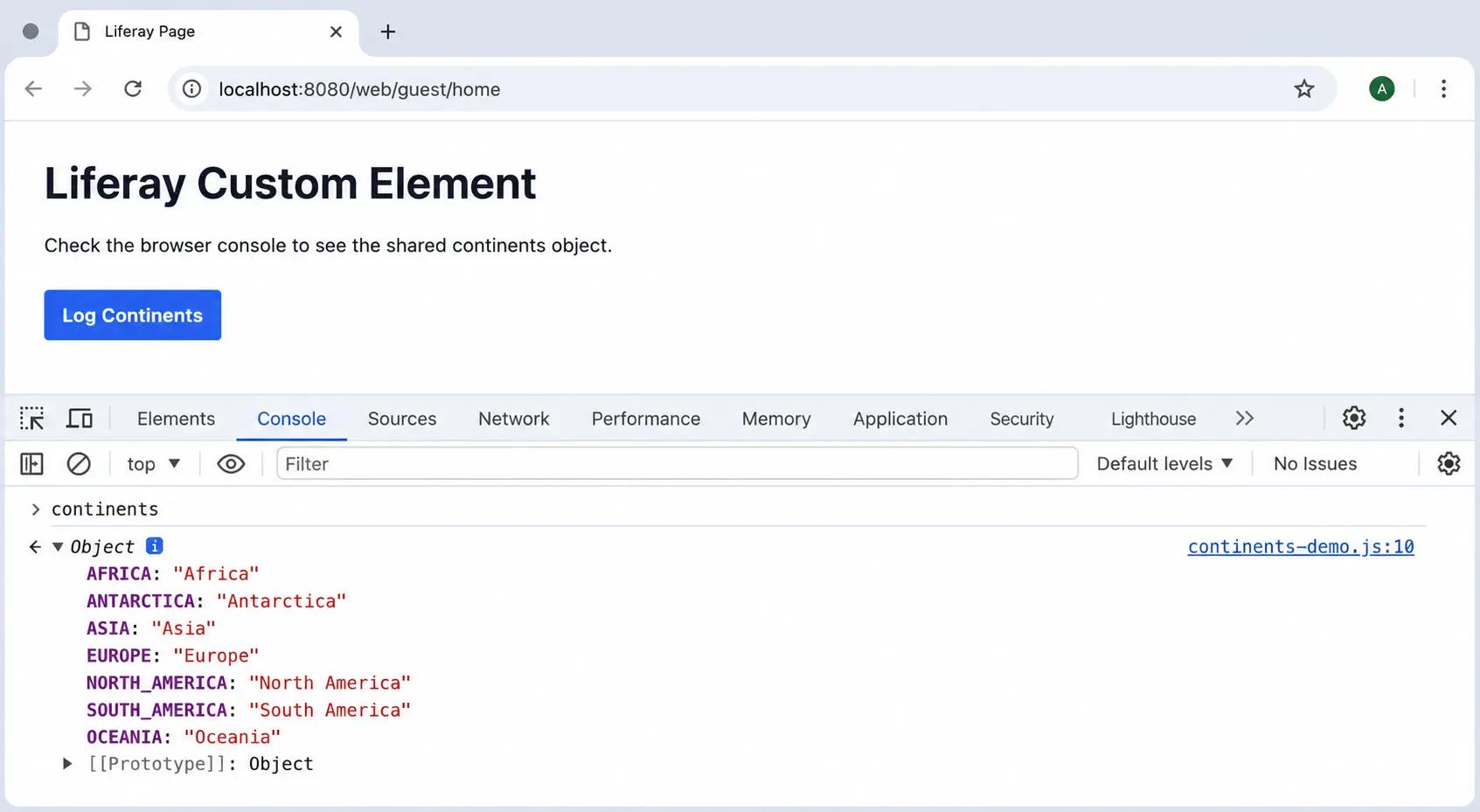Switch to the Application tab
The height and width of the screenshot is (812, 1480).
900,419
